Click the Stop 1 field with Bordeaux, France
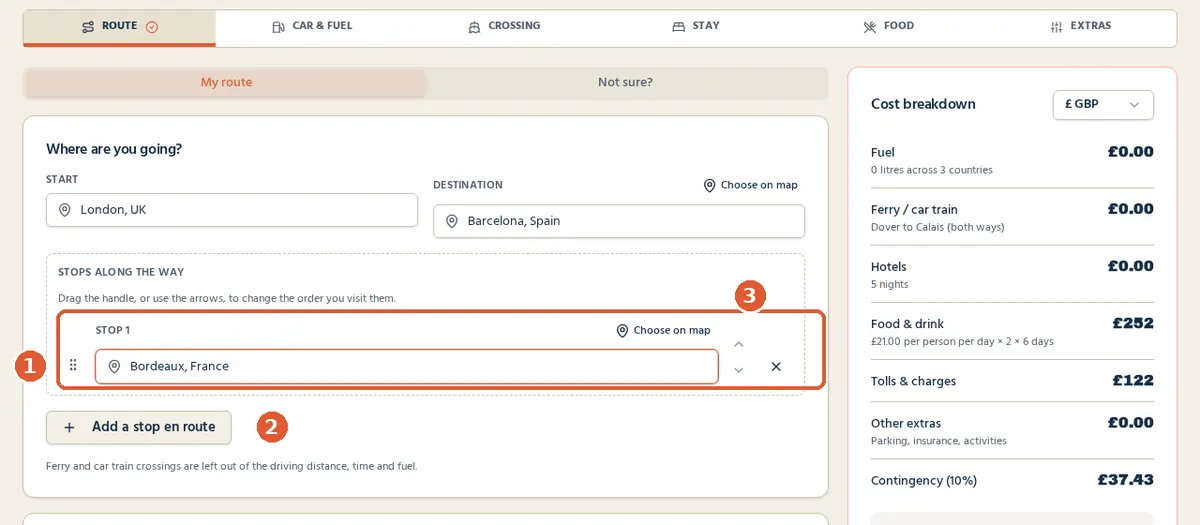Screen dimensions: 1200x525 [407, 366]
